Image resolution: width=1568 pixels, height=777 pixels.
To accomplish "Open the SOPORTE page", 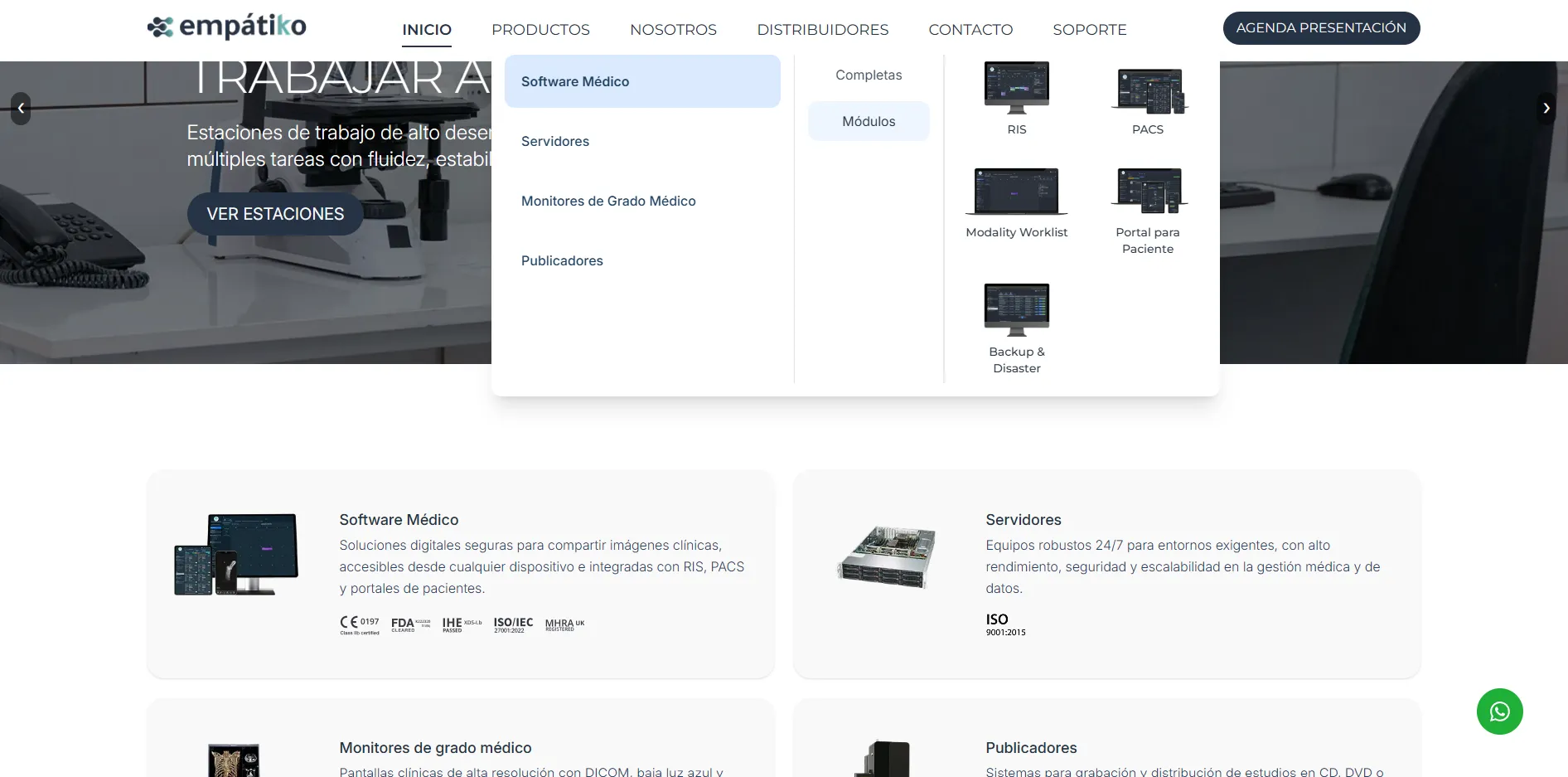I will tap(1089, 30).
